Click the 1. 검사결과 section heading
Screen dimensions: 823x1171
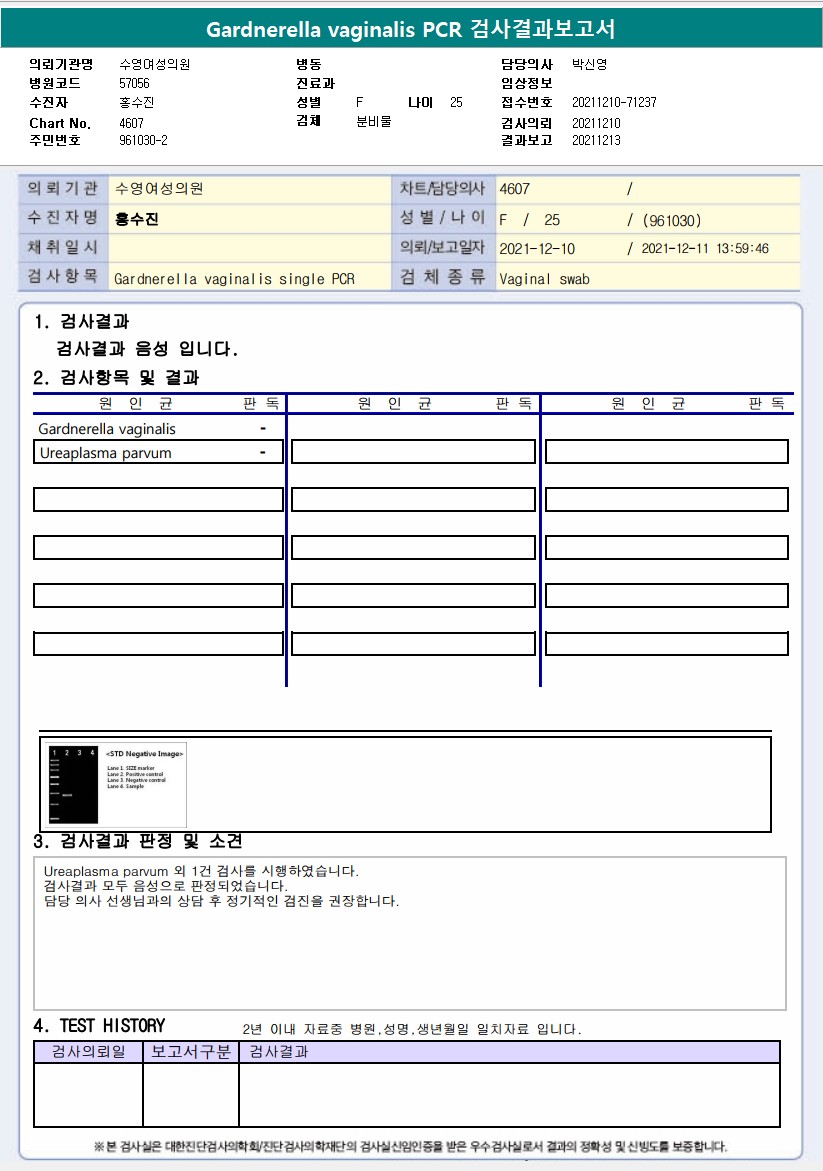81,322
